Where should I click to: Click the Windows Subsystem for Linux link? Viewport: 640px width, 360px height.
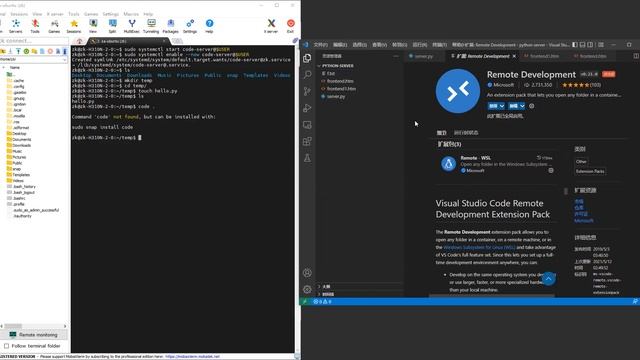[479, 247]
